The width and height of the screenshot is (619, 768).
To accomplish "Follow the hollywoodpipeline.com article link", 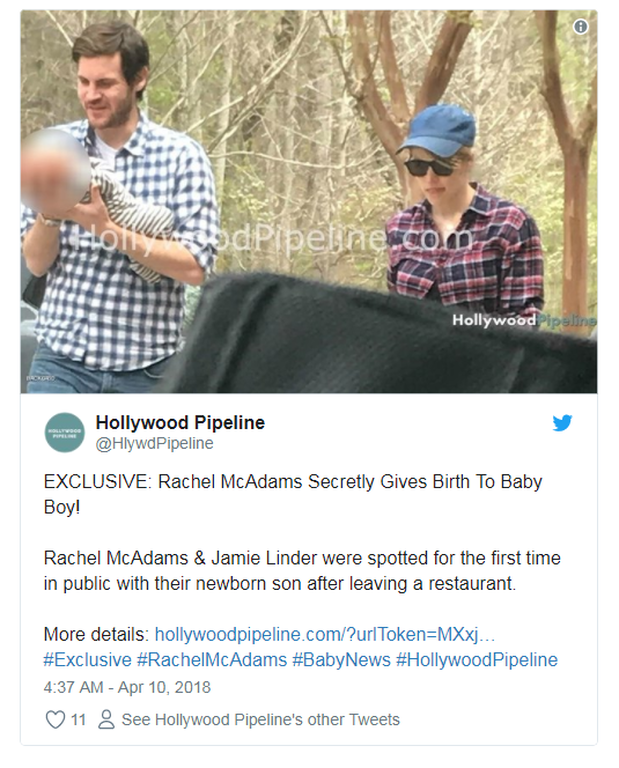I will tap(325, 634).
